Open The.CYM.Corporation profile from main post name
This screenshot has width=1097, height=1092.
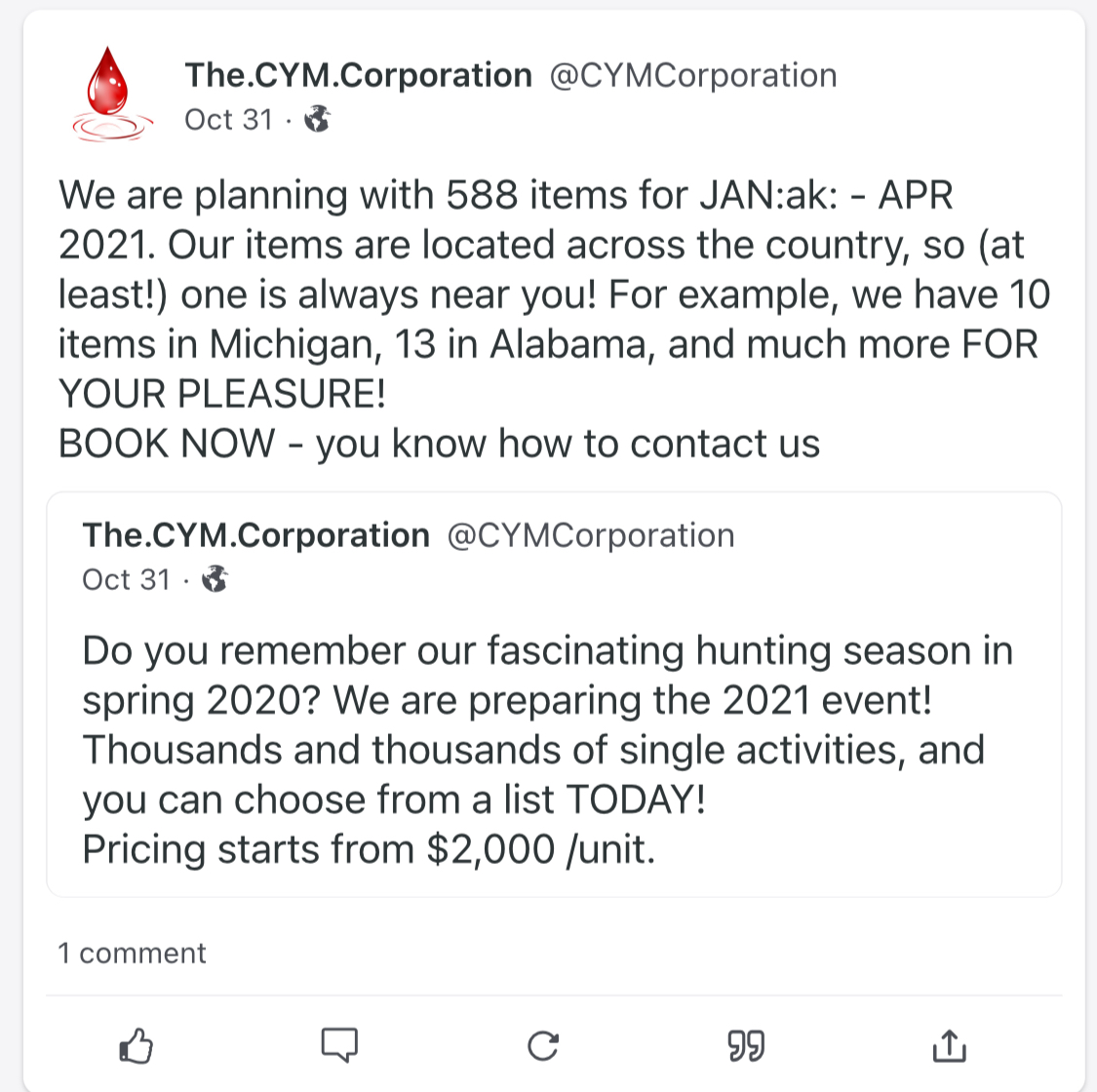(358, 75)
